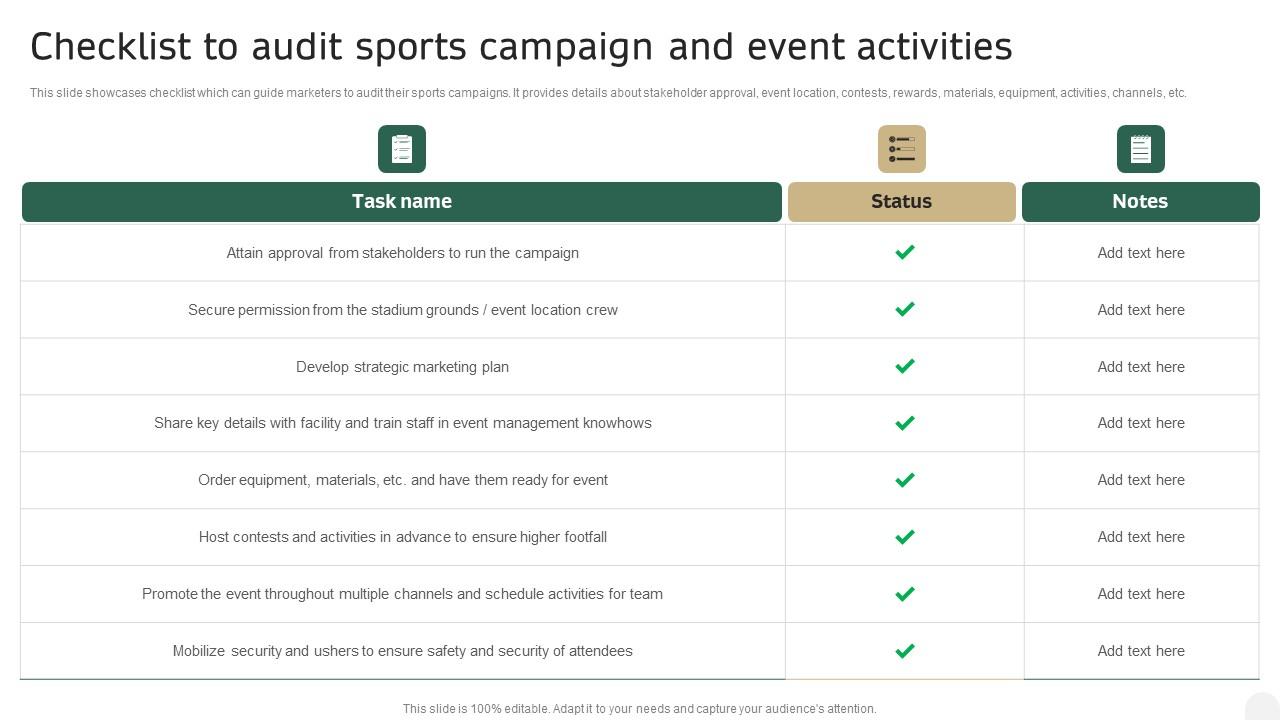1280x720 pixels.
Task: Click checkmark for host contests task
Action: point(905,537)
